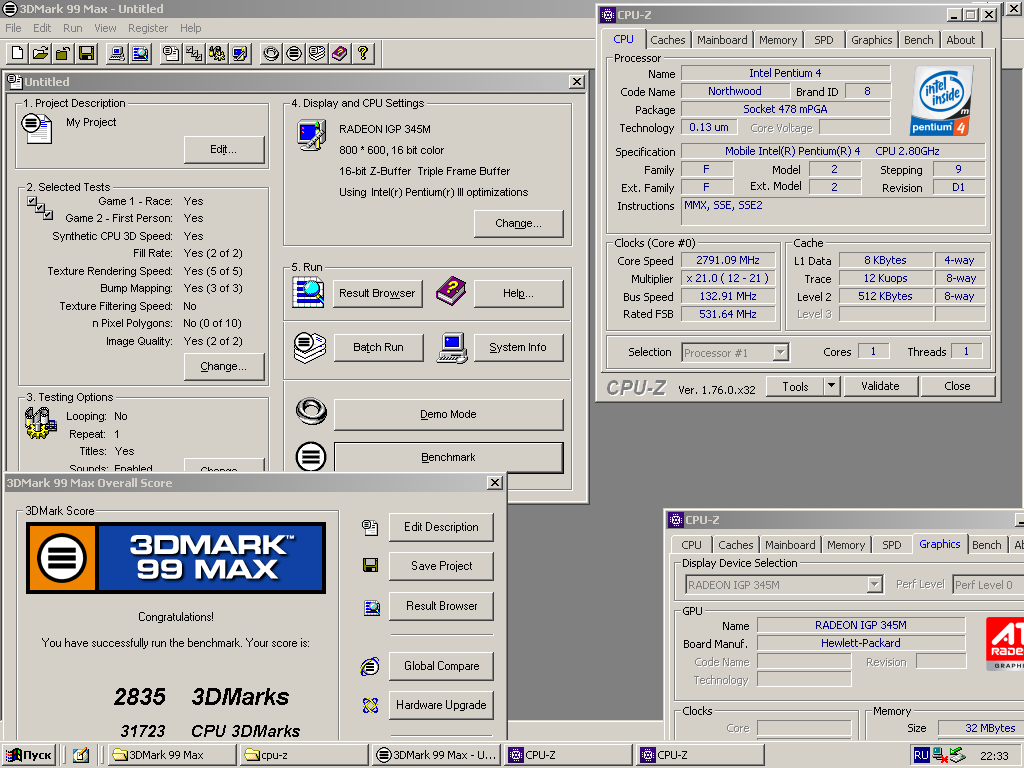1024x768 pixels.
Task: Click the Open project folder toolbar icon
Action: pos(40,53)
